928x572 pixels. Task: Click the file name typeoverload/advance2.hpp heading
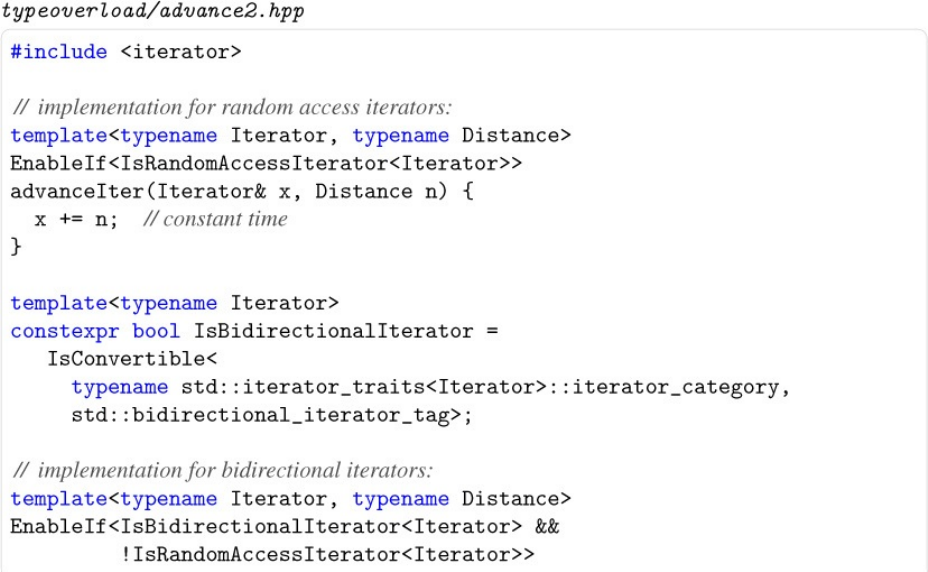point(153,12)
